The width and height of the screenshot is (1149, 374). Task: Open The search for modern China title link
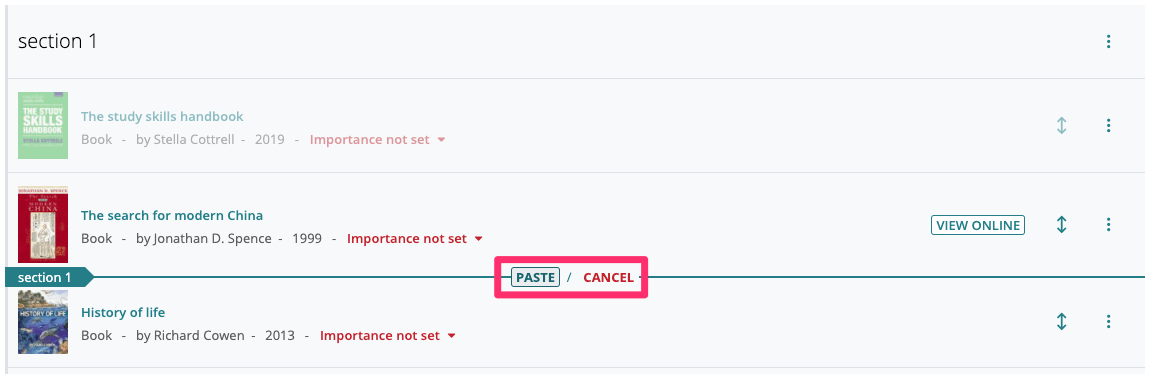[x=171, y=216]
